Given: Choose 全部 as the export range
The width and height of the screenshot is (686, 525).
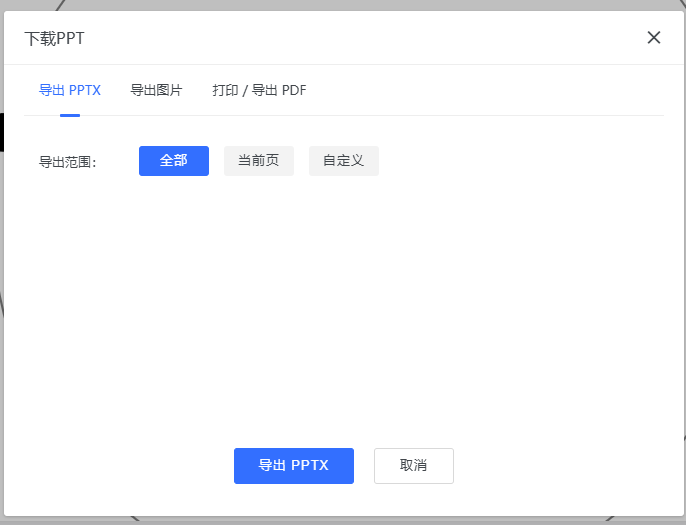Looking at the screenshot, I should coord(174,161).
